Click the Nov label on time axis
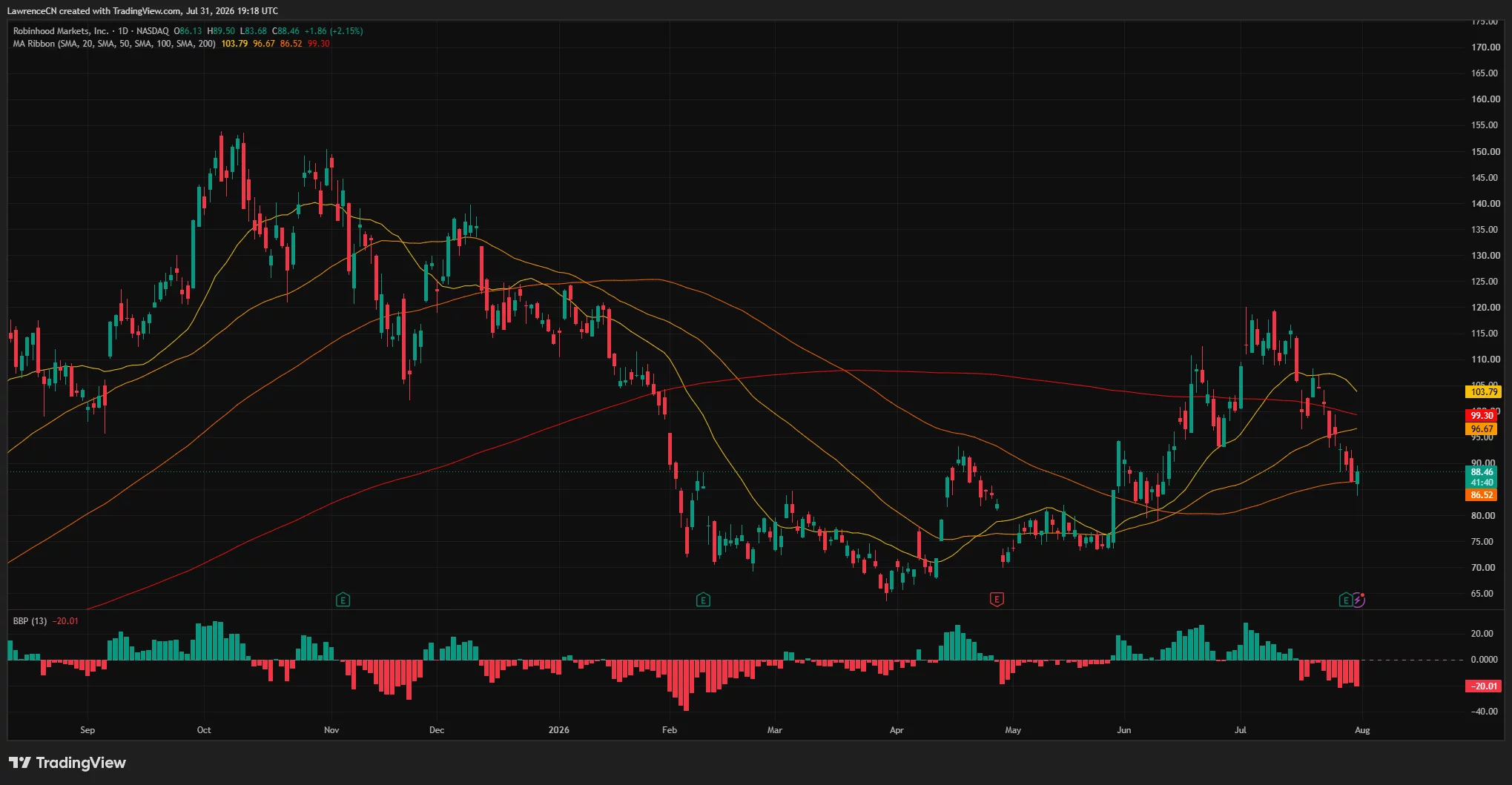The width and height of the screenshot is (1512, 785). [x=331, y=730]
